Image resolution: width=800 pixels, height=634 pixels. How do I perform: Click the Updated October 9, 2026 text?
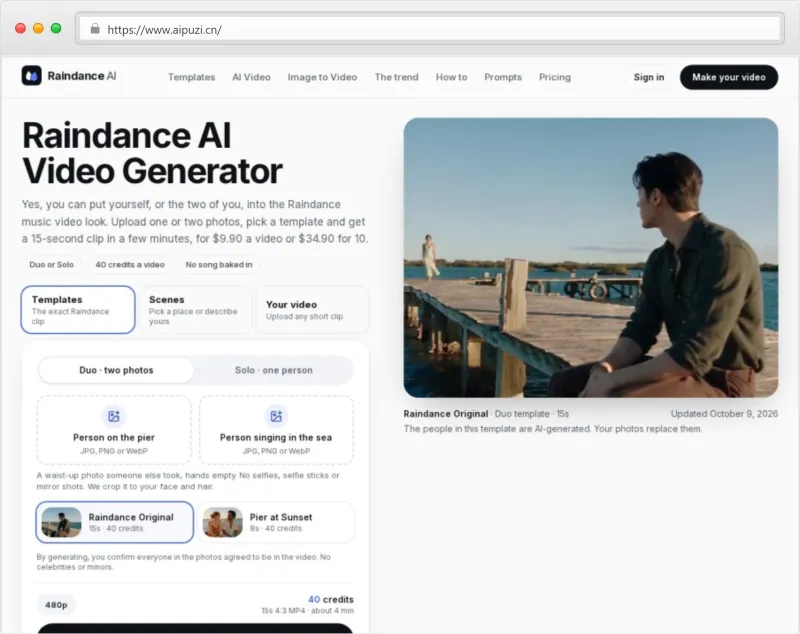click(724, 414)
